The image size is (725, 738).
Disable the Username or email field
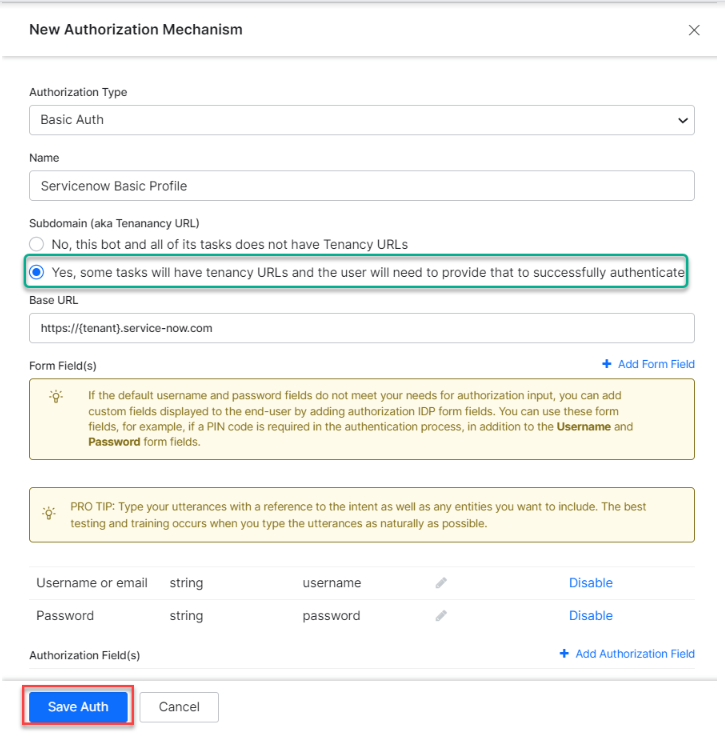[590, 583]
